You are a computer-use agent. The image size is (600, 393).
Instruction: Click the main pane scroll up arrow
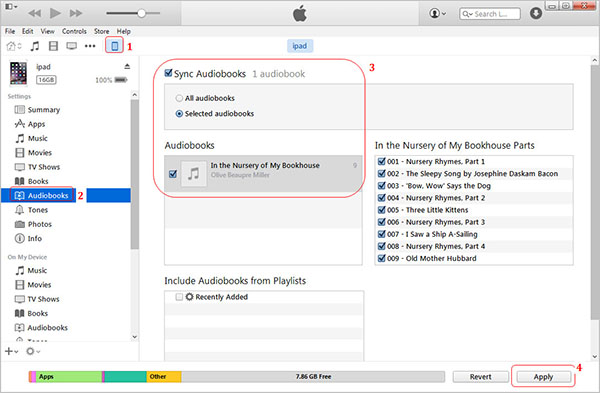click(x=594, y=60)
